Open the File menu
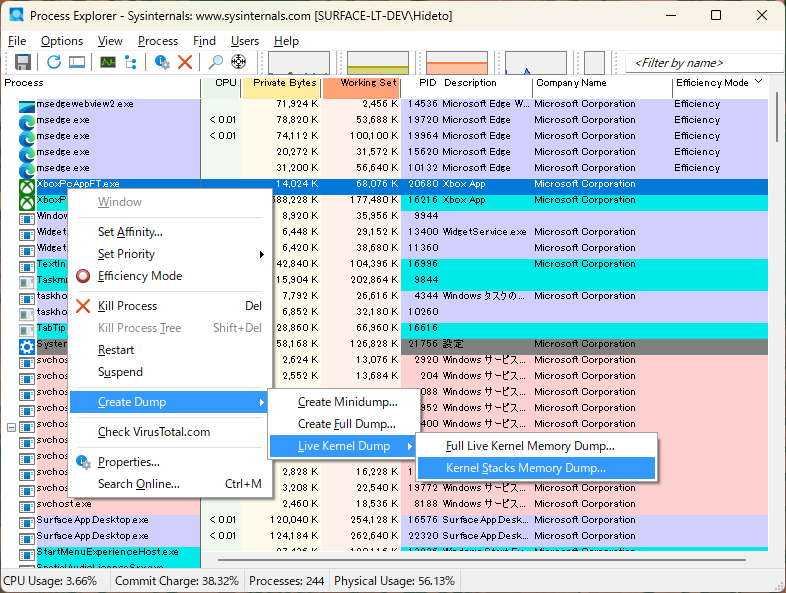Screen dimensions: 786x593 click(17, 41)
